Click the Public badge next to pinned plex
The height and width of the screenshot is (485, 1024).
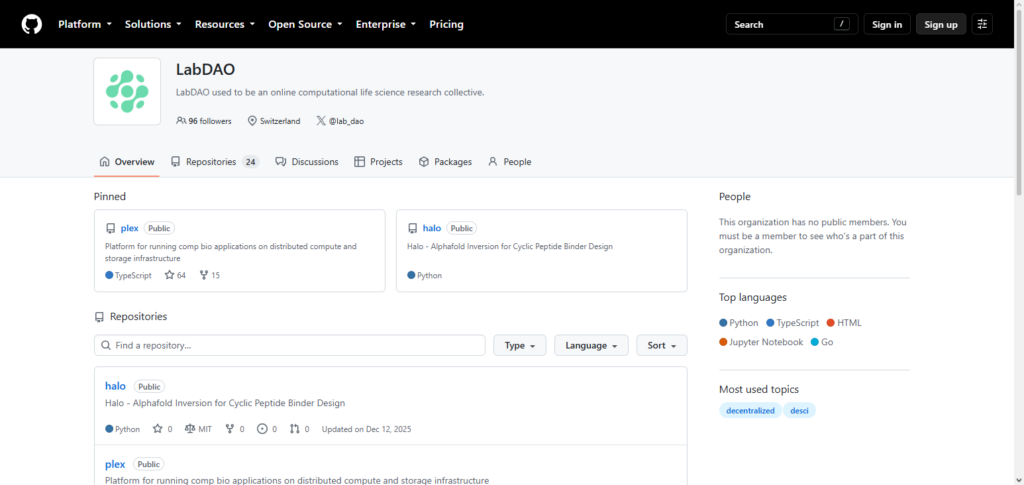click(x=159, y=228)
